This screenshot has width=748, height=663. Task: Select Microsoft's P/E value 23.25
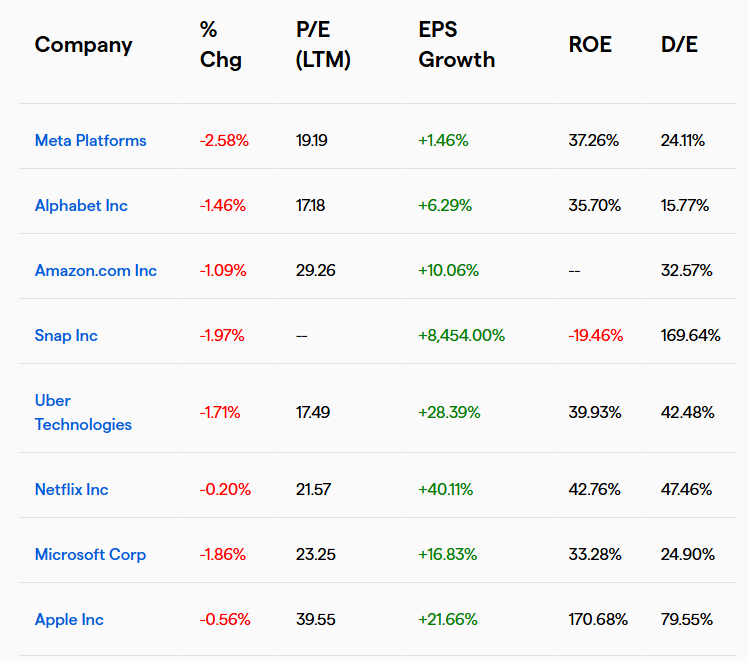coord(316,554)
